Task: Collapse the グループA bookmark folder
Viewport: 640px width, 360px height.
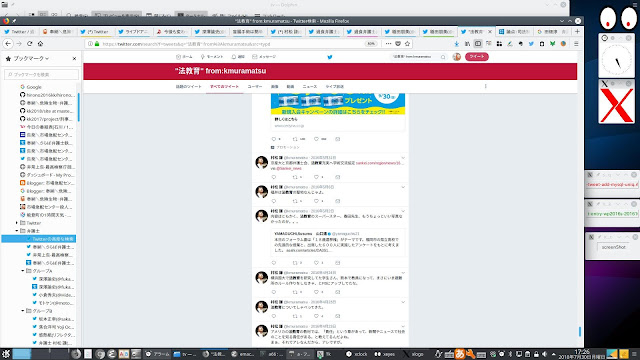Action: (23, 271)
